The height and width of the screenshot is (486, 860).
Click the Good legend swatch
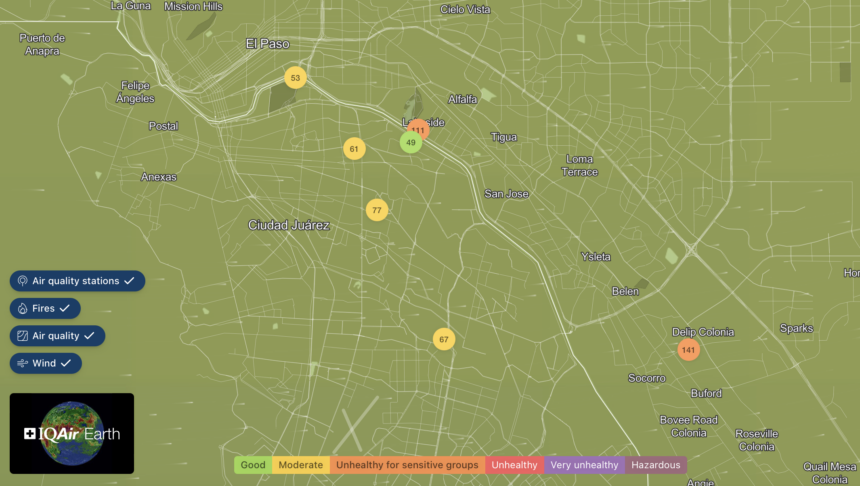tap(253, 465)
